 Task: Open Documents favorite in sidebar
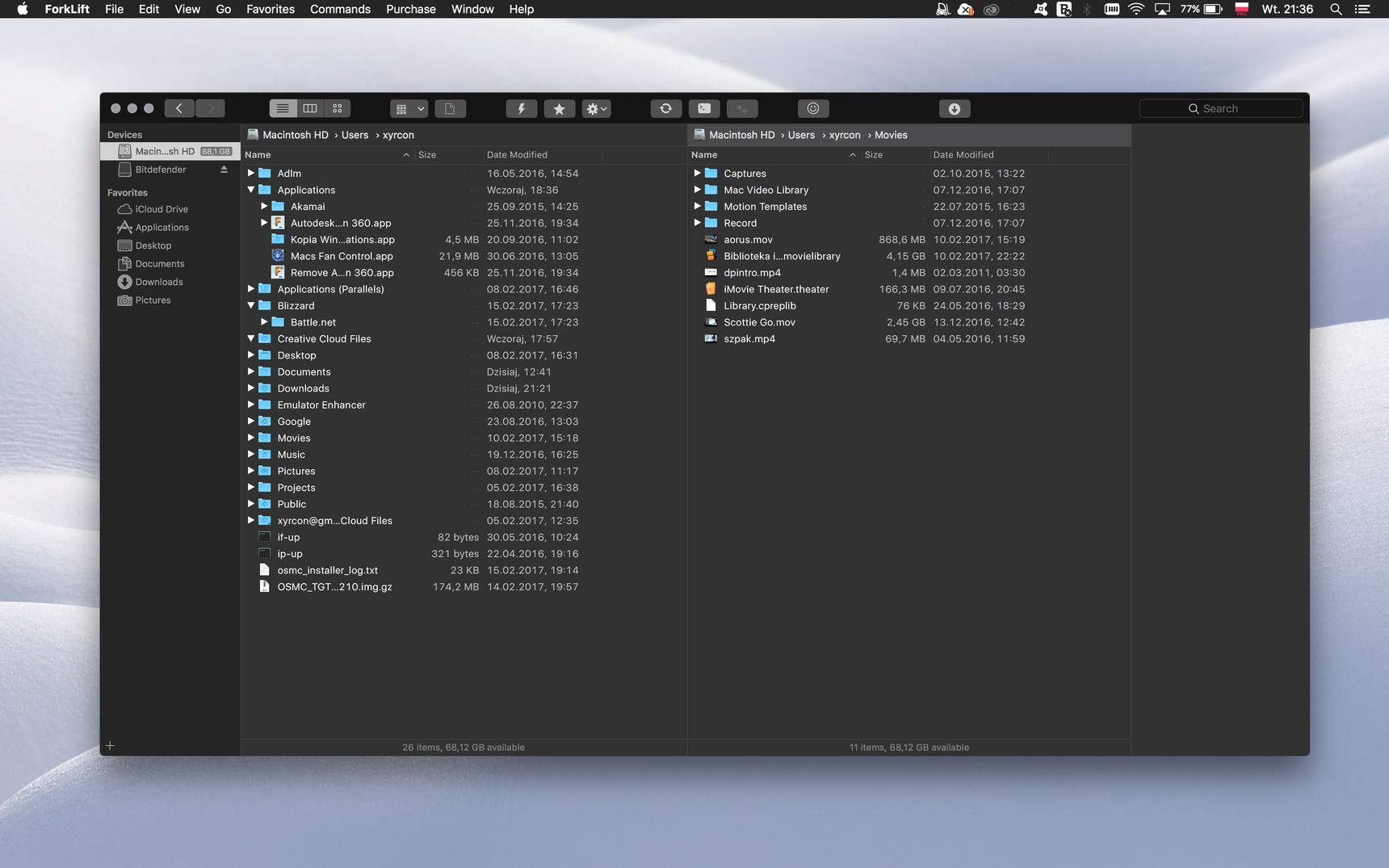159,264
